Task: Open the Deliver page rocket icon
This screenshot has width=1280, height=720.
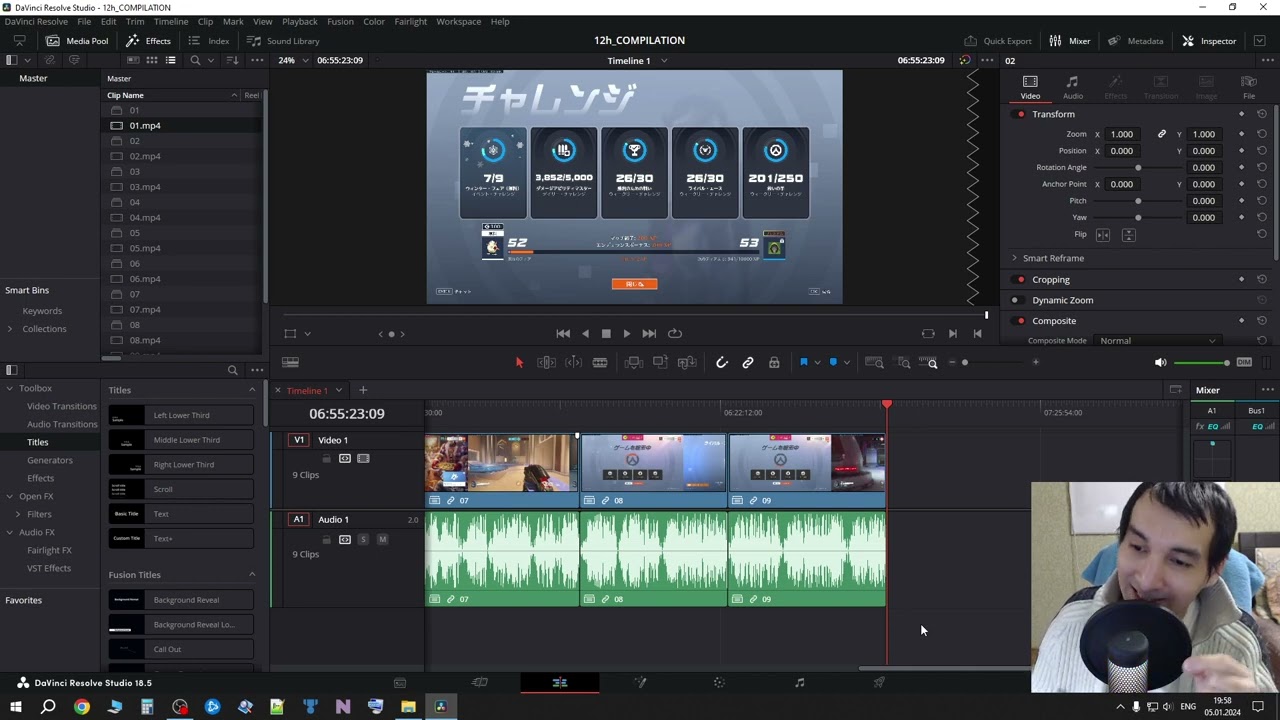Action: pos(879,683)
